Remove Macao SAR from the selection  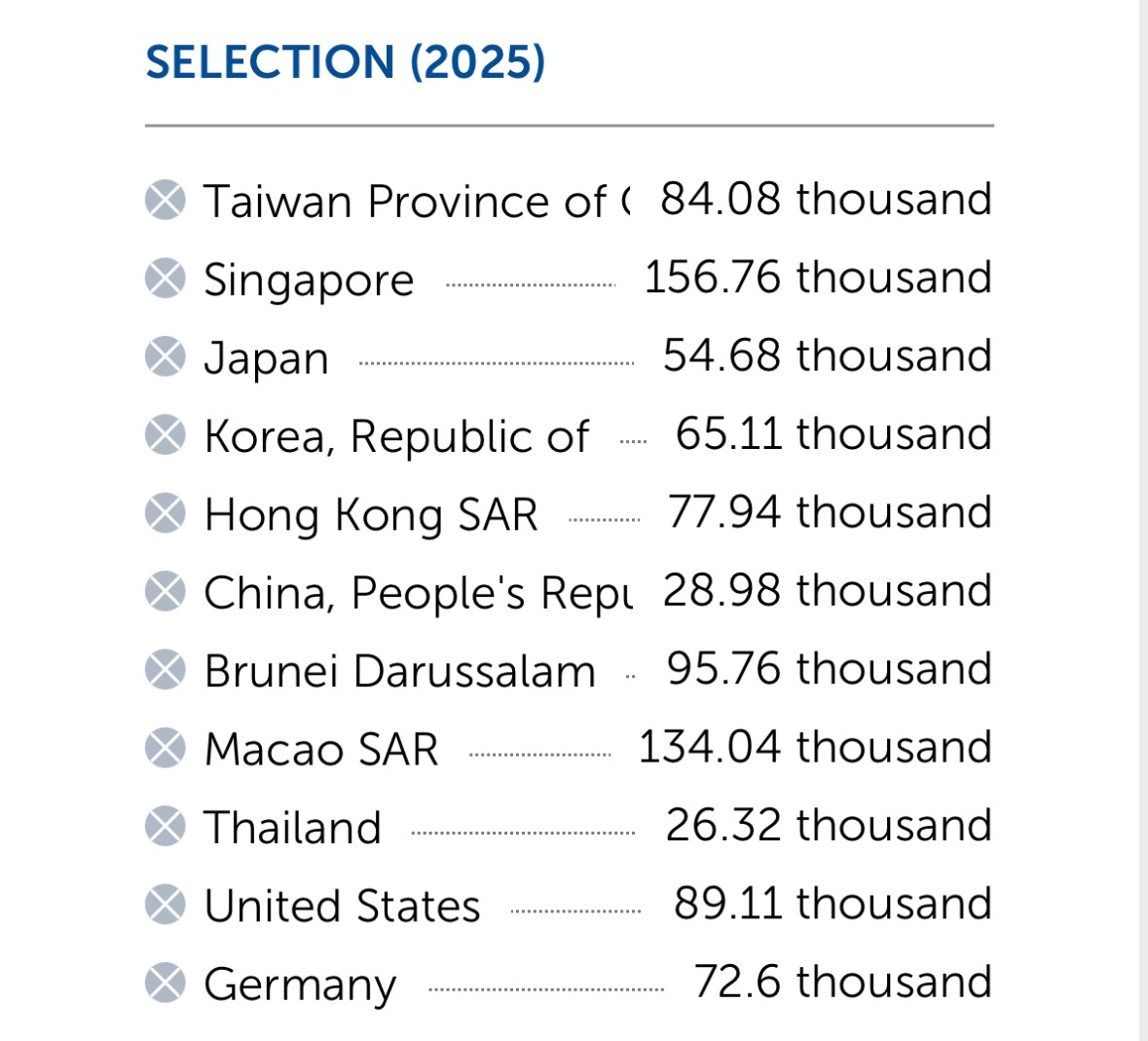(x=165, y=748)
